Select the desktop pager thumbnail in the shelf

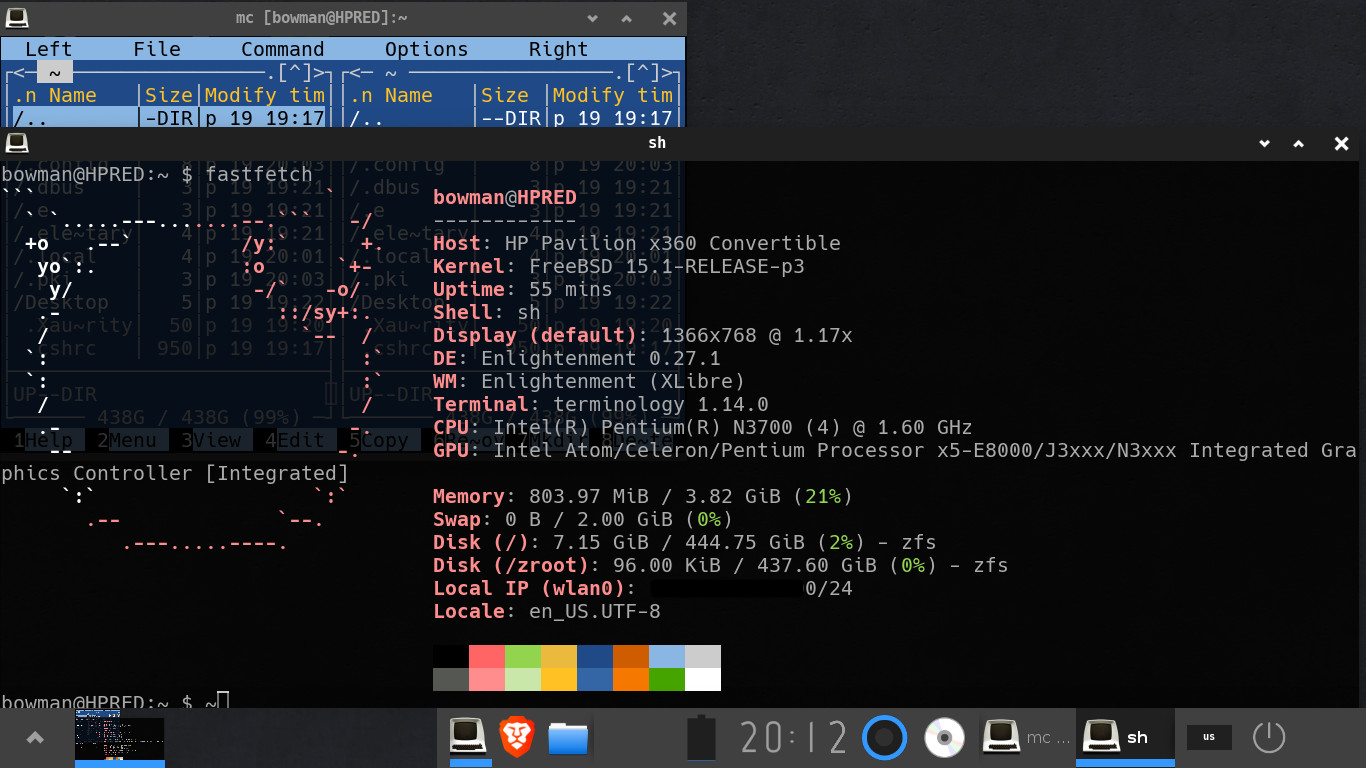[120, 740]
